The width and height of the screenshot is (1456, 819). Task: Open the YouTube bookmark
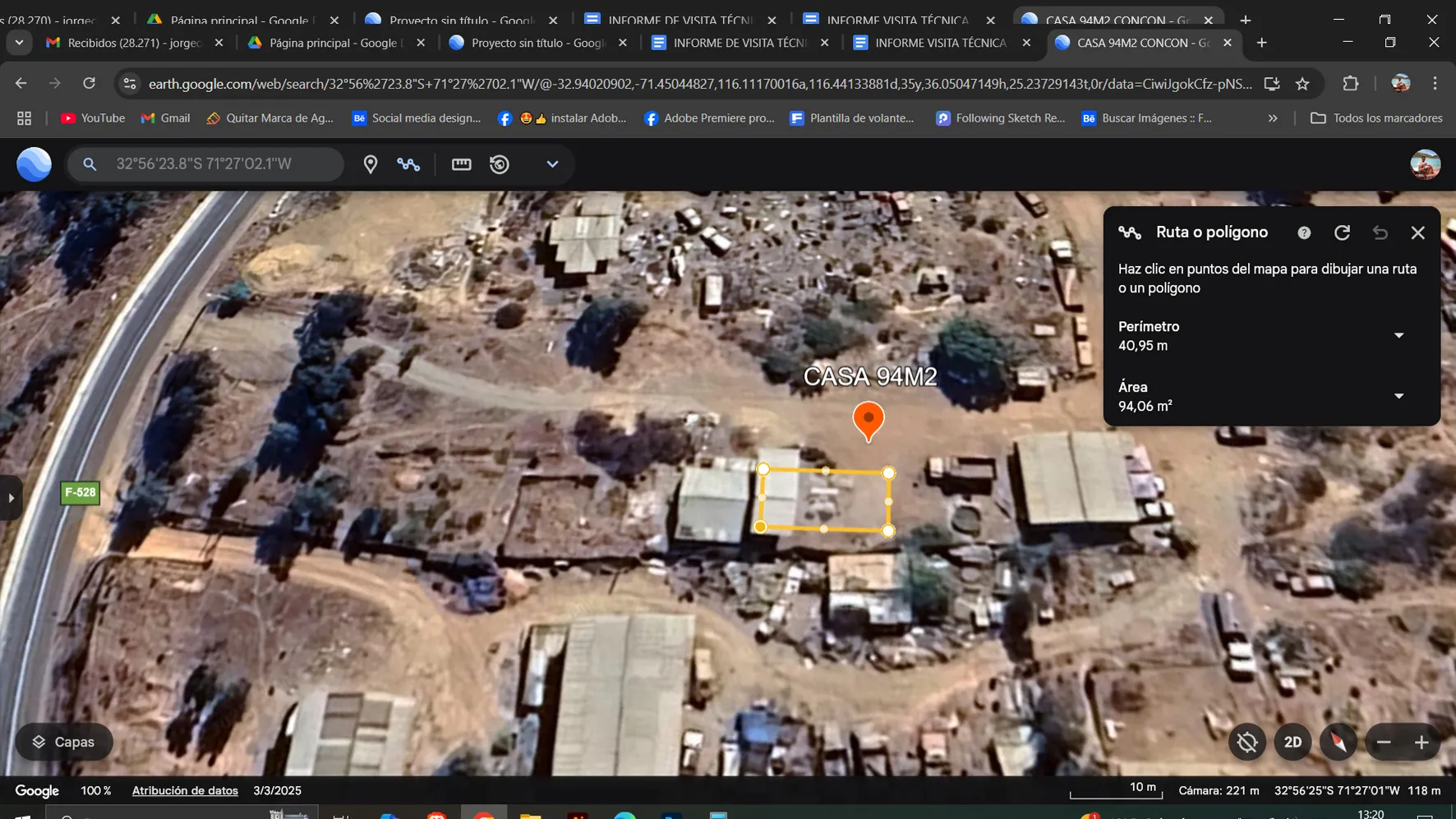tap(93, 118)
